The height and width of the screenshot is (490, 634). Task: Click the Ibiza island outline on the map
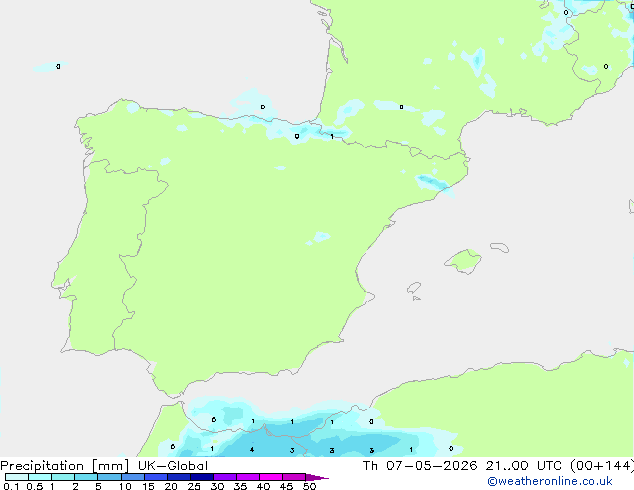pyautogui.click(x=414, y=288)
